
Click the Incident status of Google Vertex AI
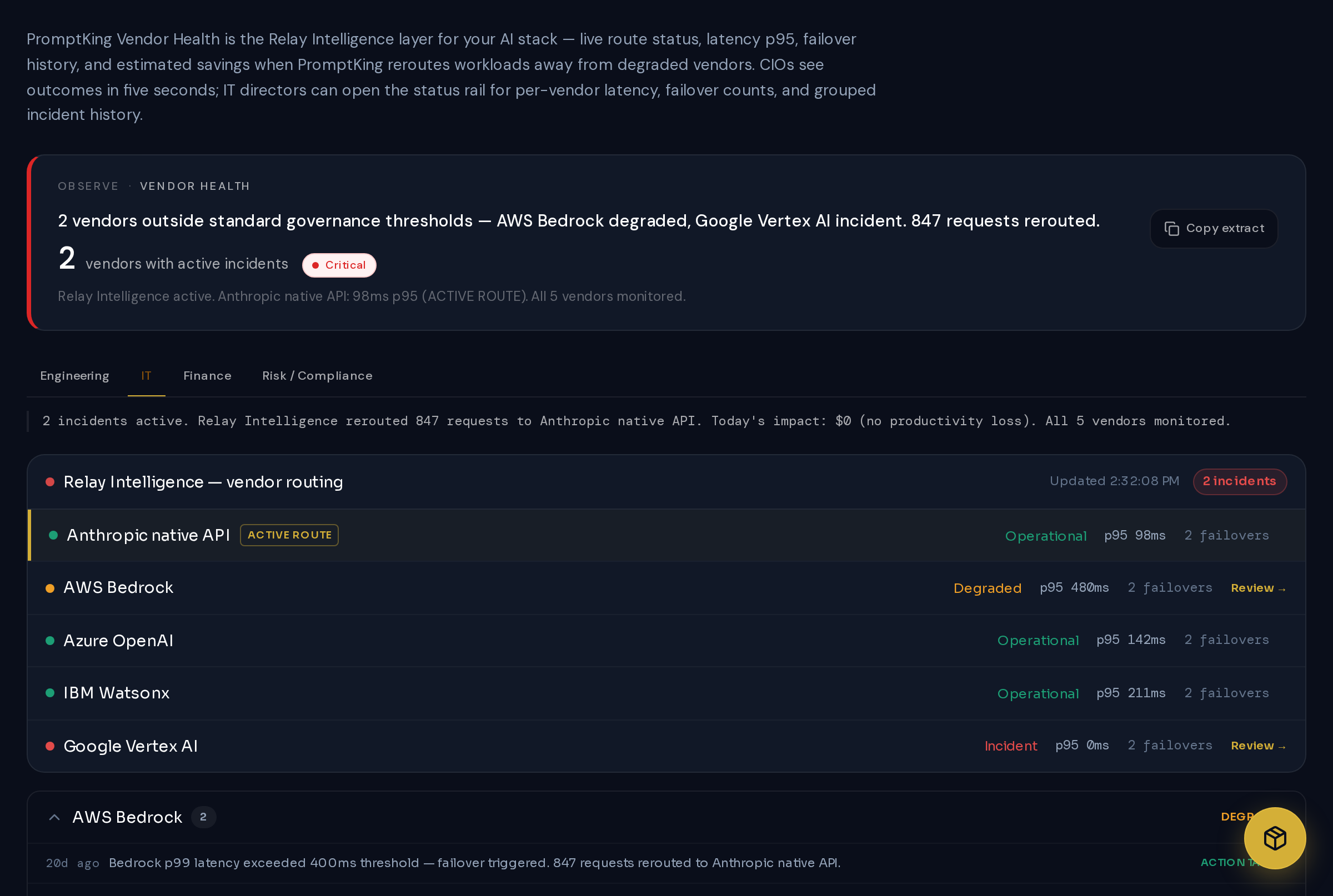tap(1011, 746)
